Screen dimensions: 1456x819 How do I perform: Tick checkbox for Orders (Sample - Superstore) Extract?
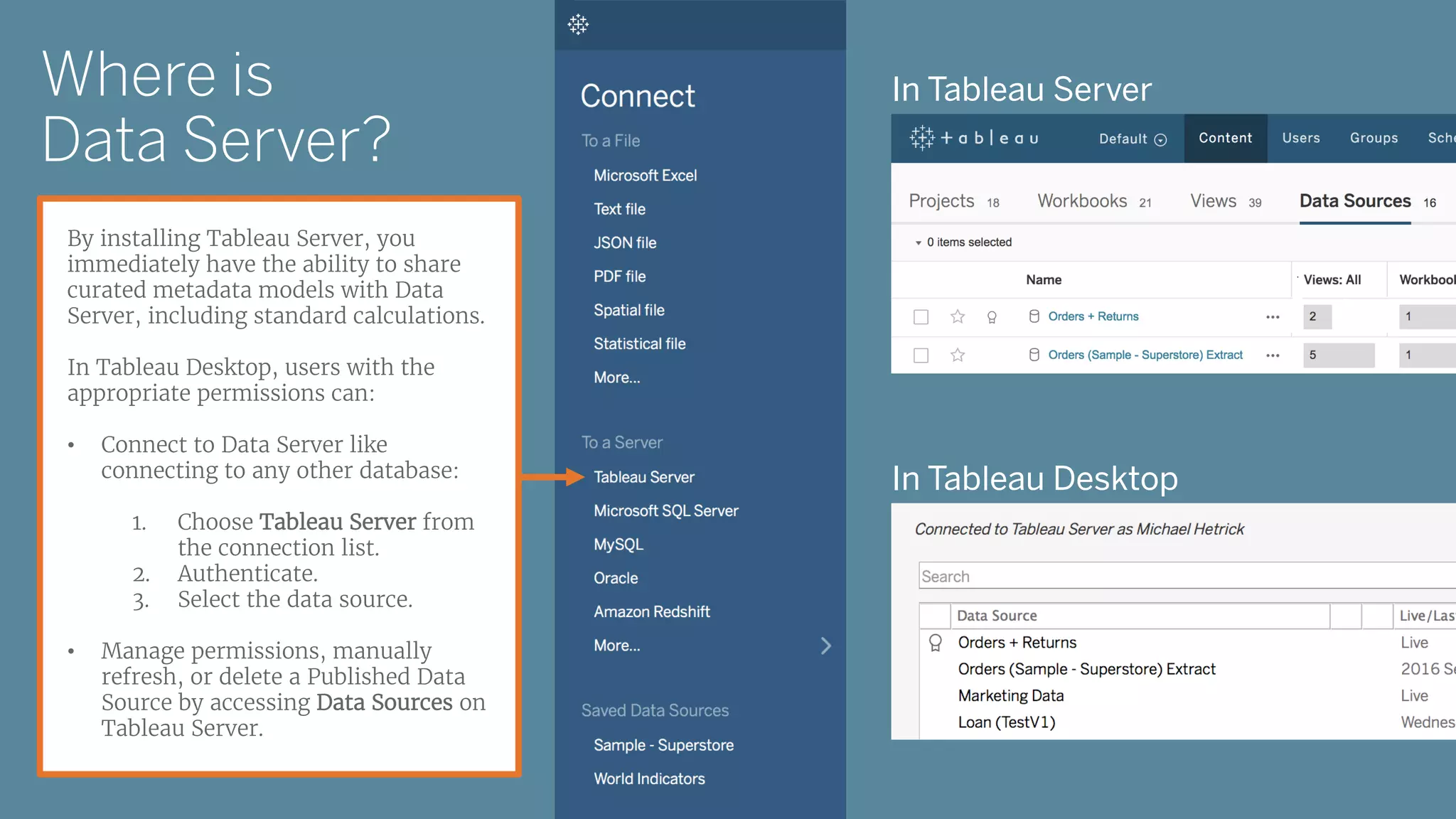point(921,355)
